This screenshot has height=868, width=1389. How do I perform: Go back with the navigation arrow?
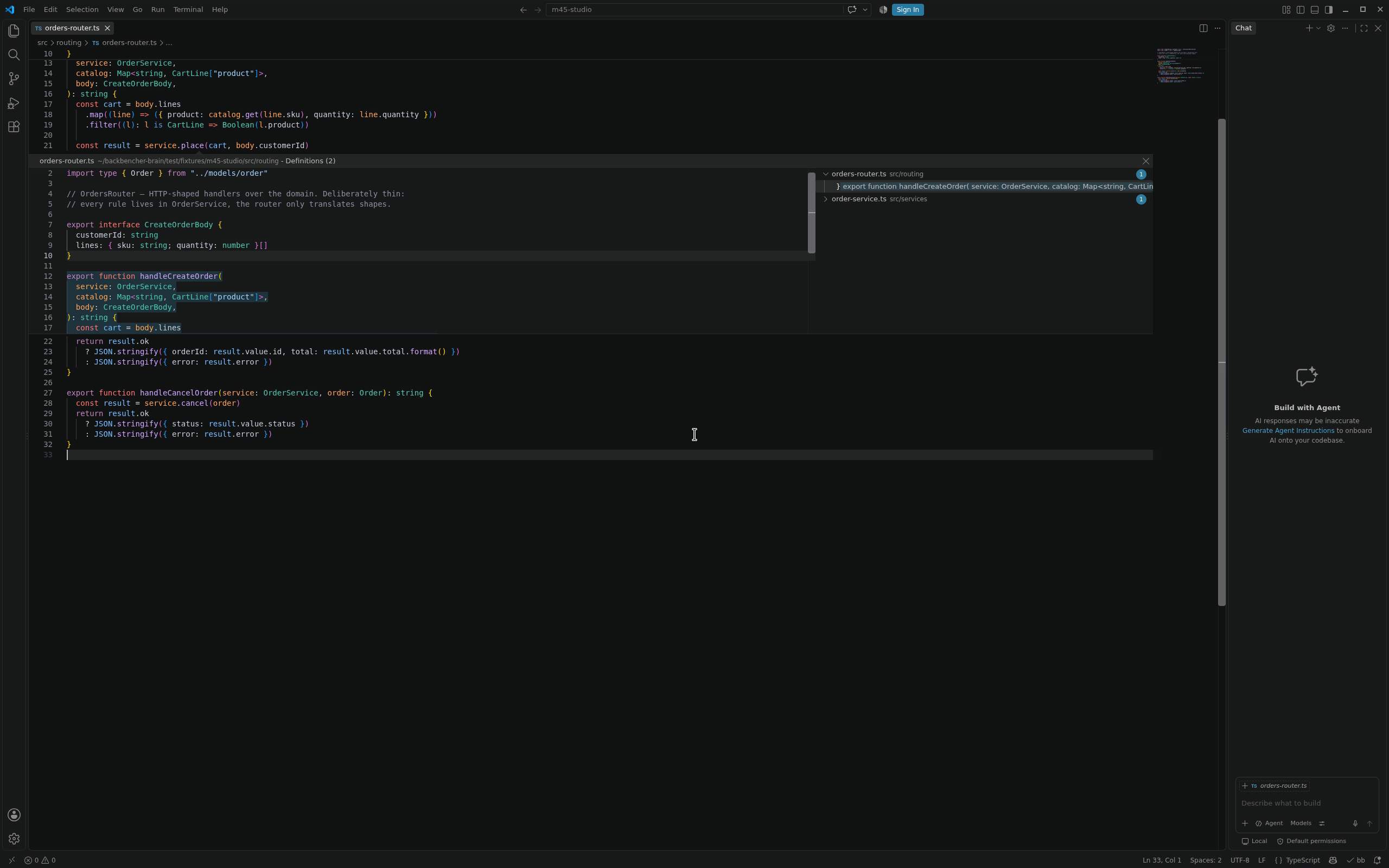click(523, 10)
